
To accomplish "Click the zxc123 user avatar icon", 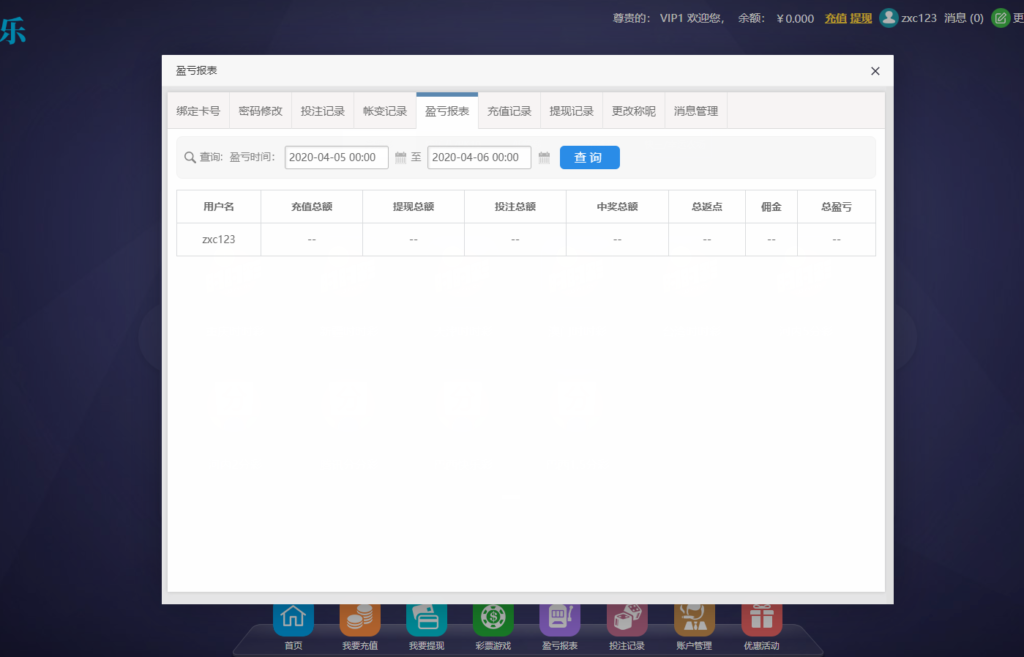I will 888,18.
